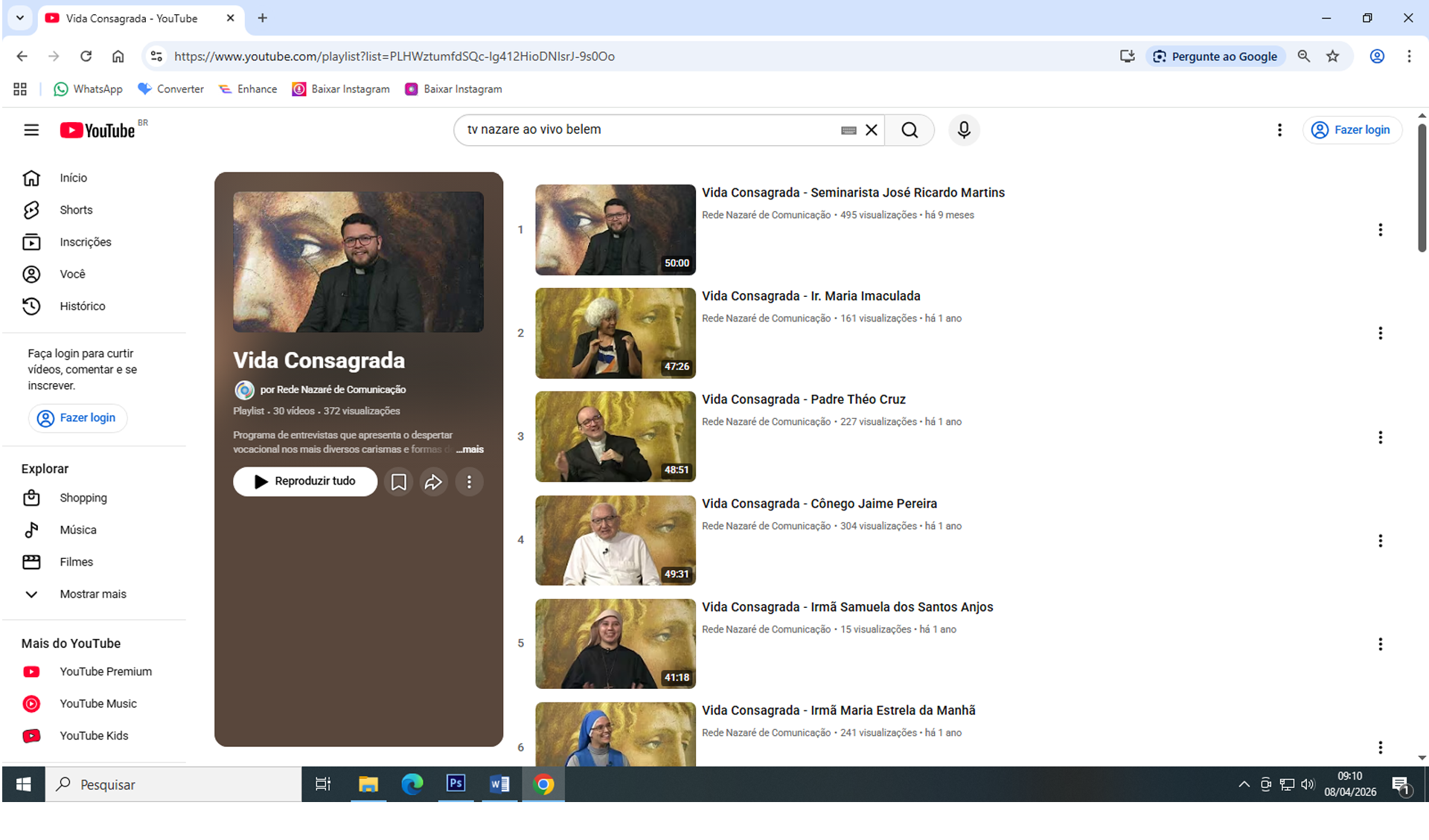This screenshot has height=840, width=1429.
Task: Expand playlist description with ...mais
Action: [x=470, y=449]
